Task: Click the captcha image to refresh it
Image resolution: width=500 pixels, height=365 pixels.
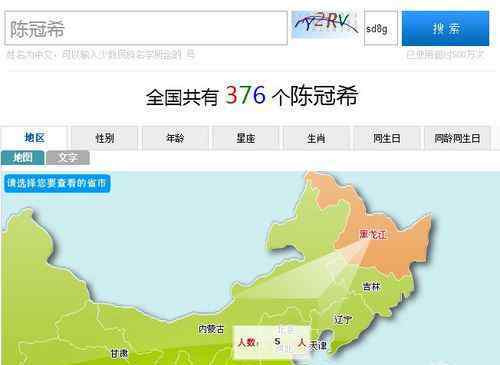Action: (x=325, y=25)
